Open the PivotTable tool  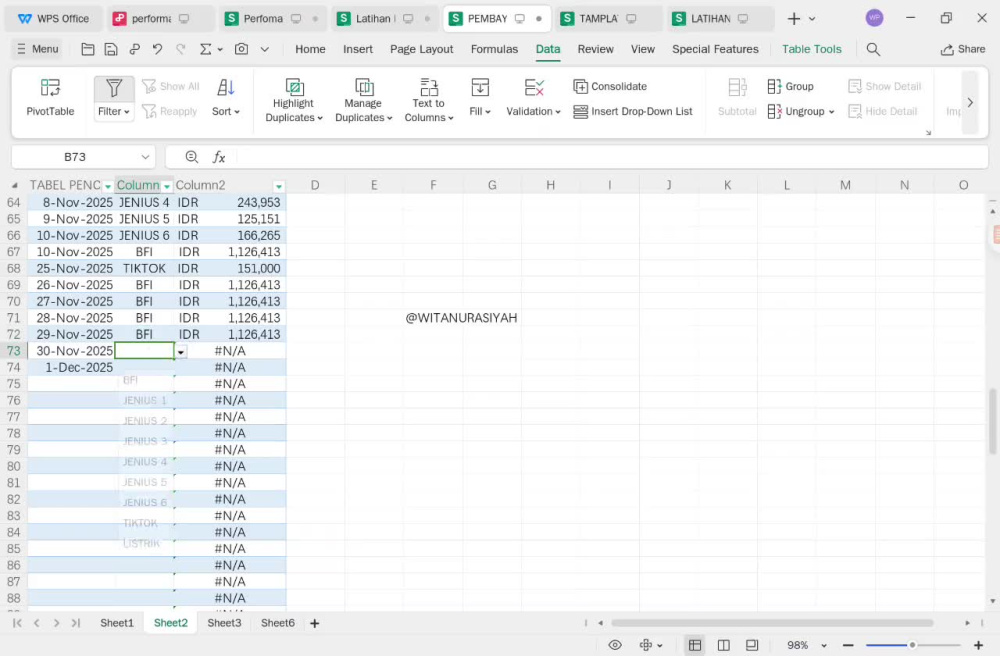tap(50, 98)
